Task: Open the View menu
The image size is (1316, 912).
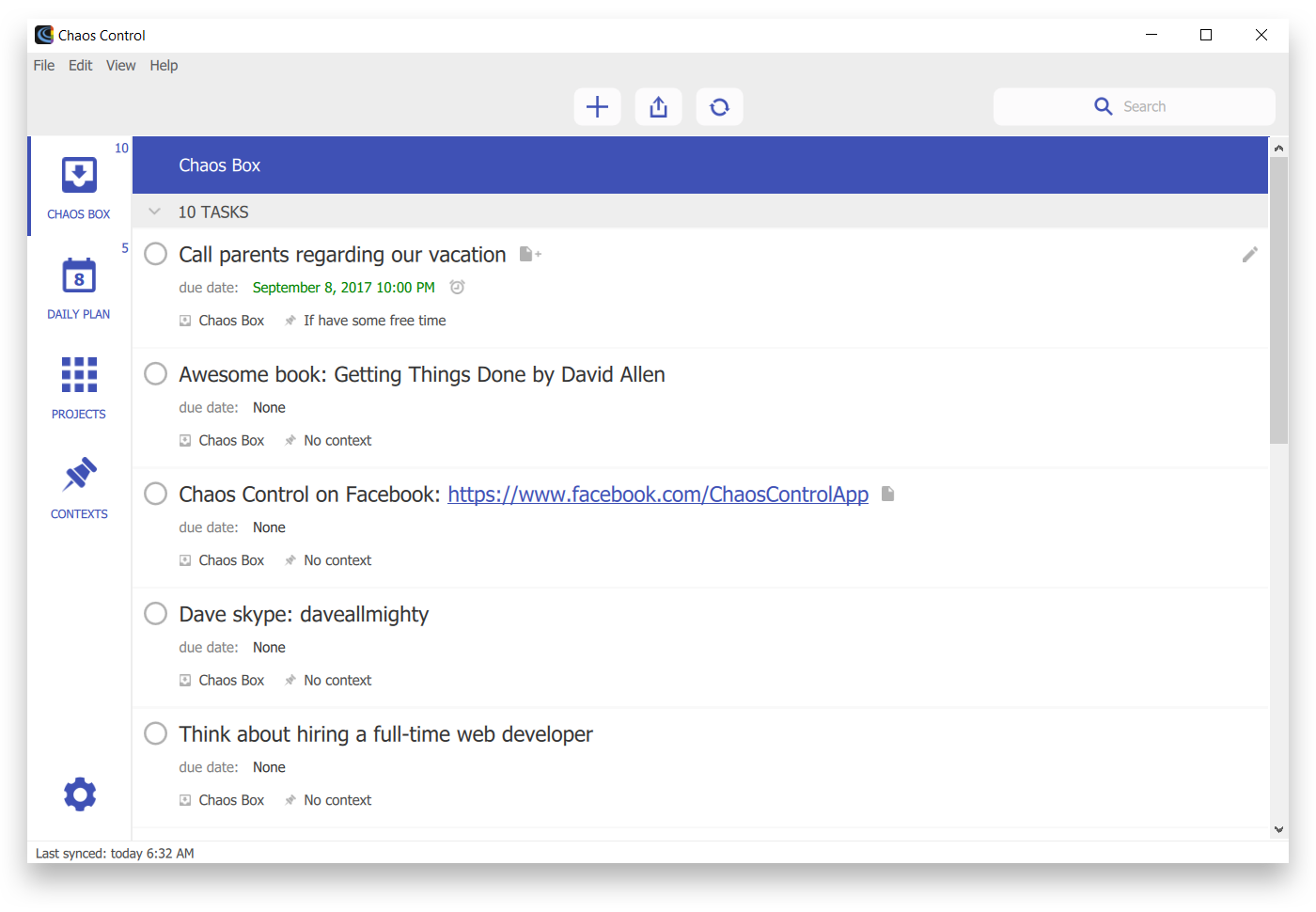Action: pos(120,66)
